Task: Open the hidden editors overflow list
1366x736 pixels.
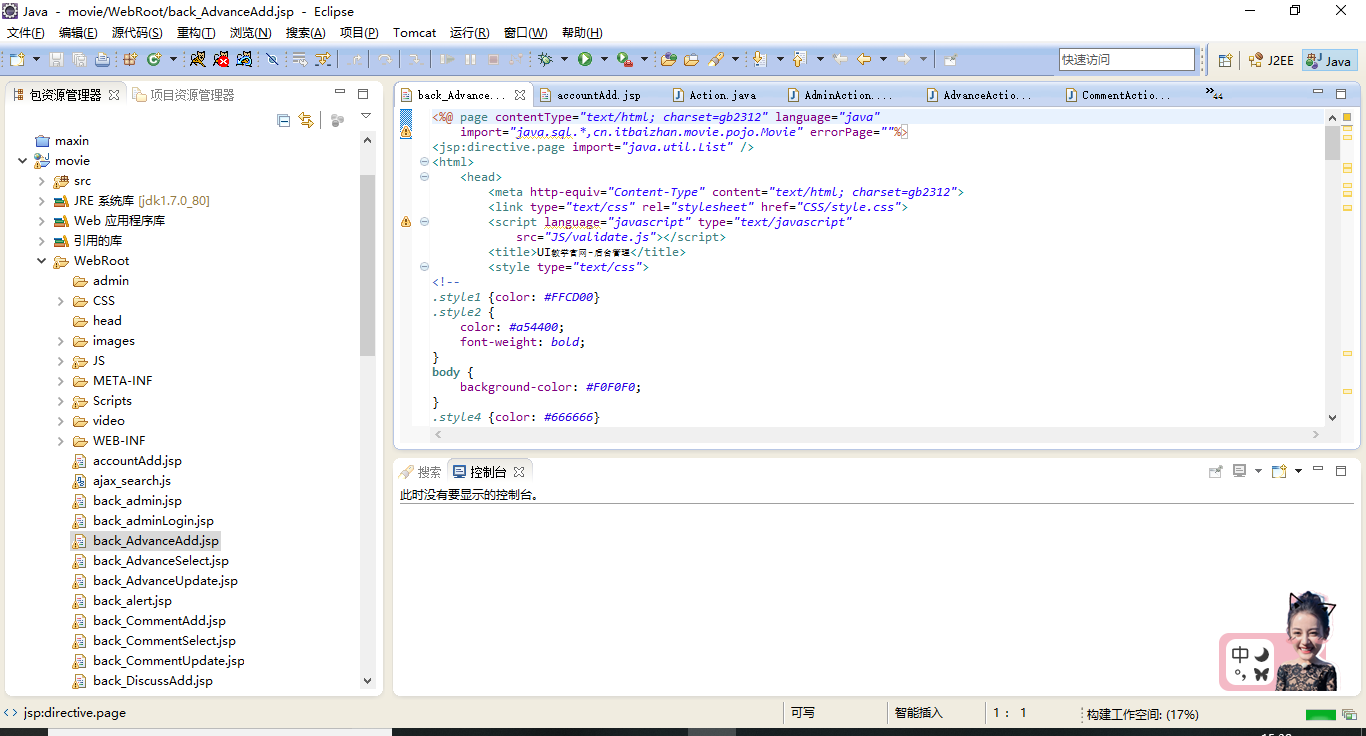Action: (x=1213, y=94)
